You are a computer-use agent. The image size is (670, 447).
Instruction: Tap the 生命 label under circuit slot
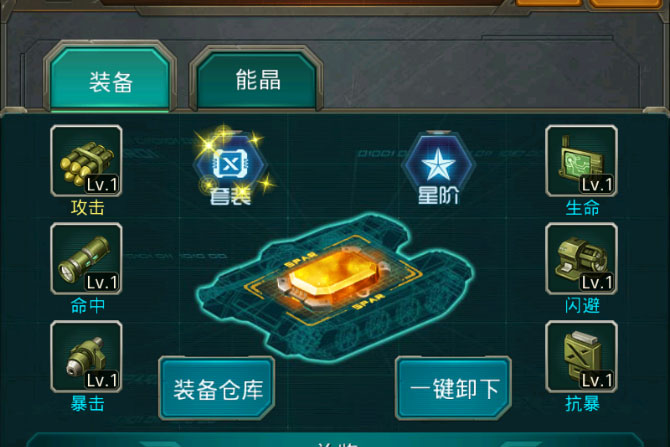pyautogui.click(x=582, y=208)
